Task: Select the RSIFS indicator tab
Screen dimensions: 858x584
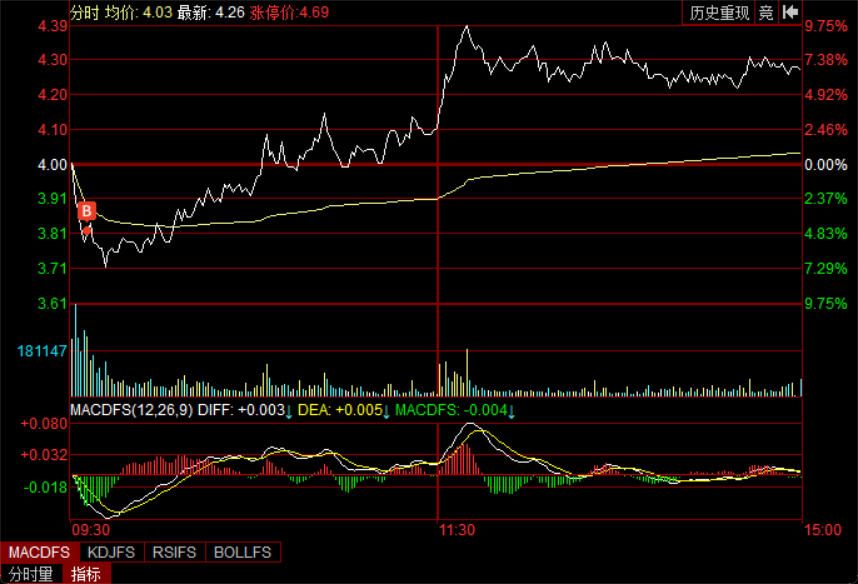Action: [x=175, y=552]
